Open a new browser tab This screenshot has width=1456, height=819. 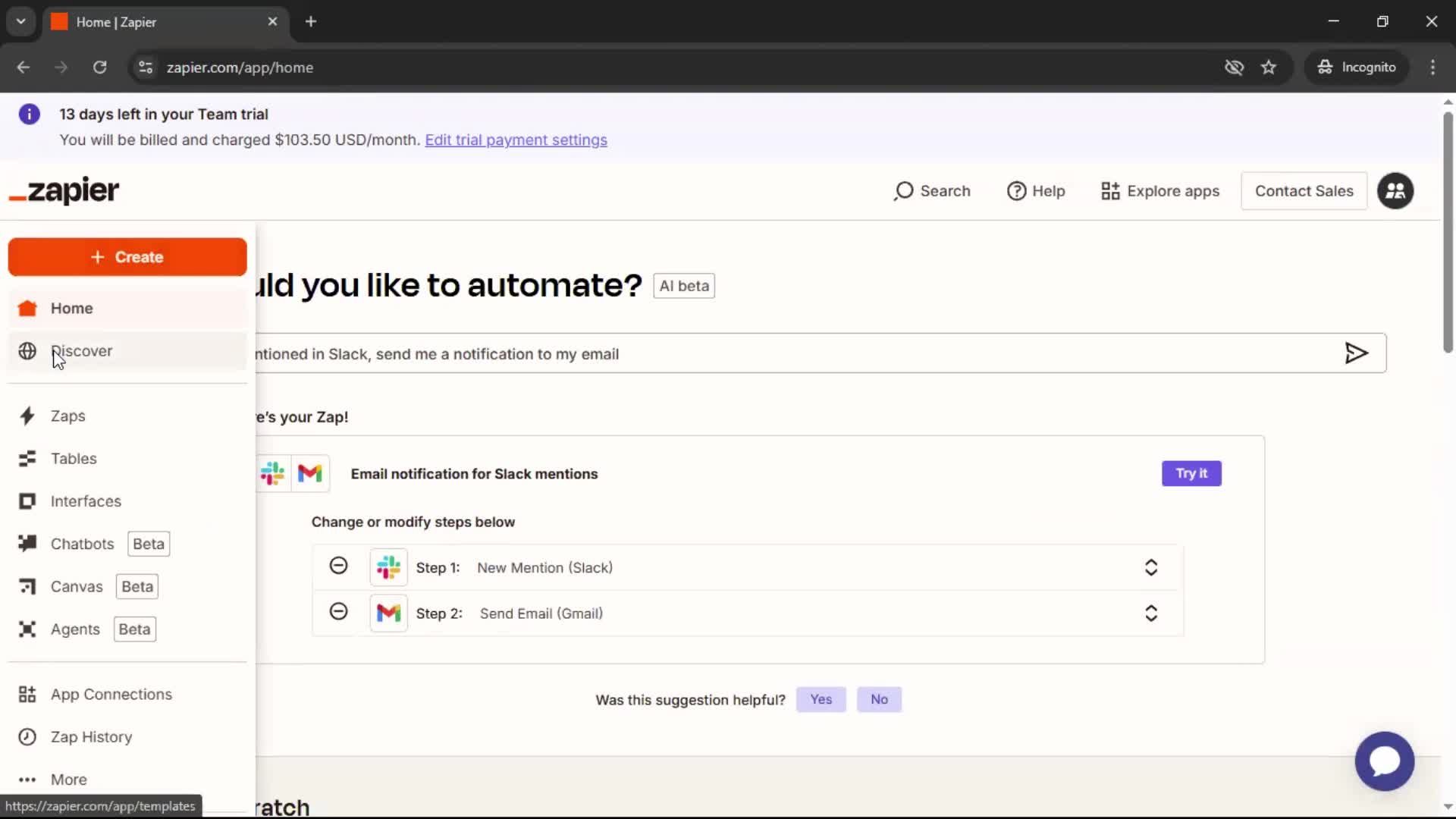pos(310,22)
